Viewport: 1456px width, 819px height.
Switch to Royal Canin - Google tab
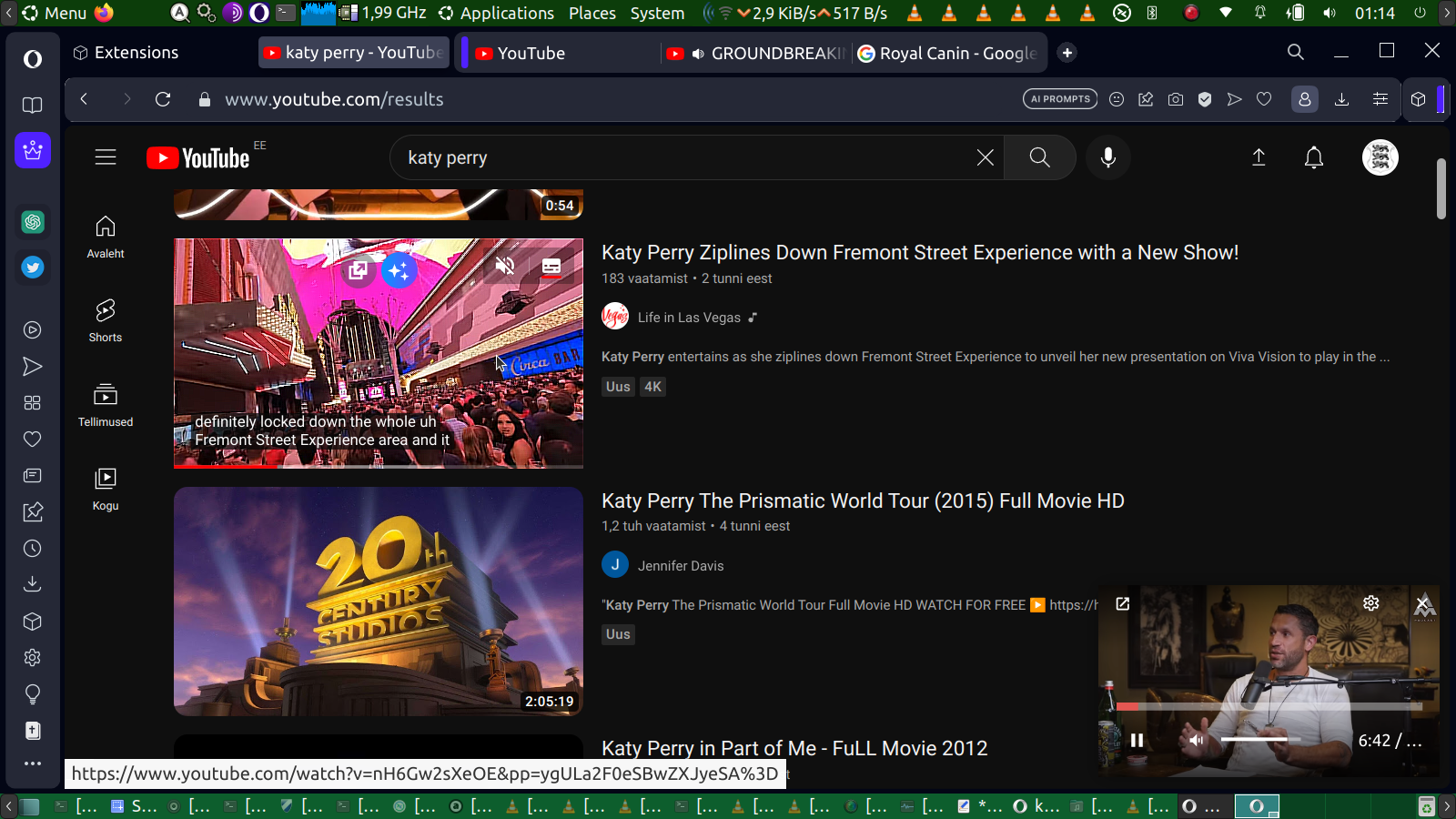[948, 53]
